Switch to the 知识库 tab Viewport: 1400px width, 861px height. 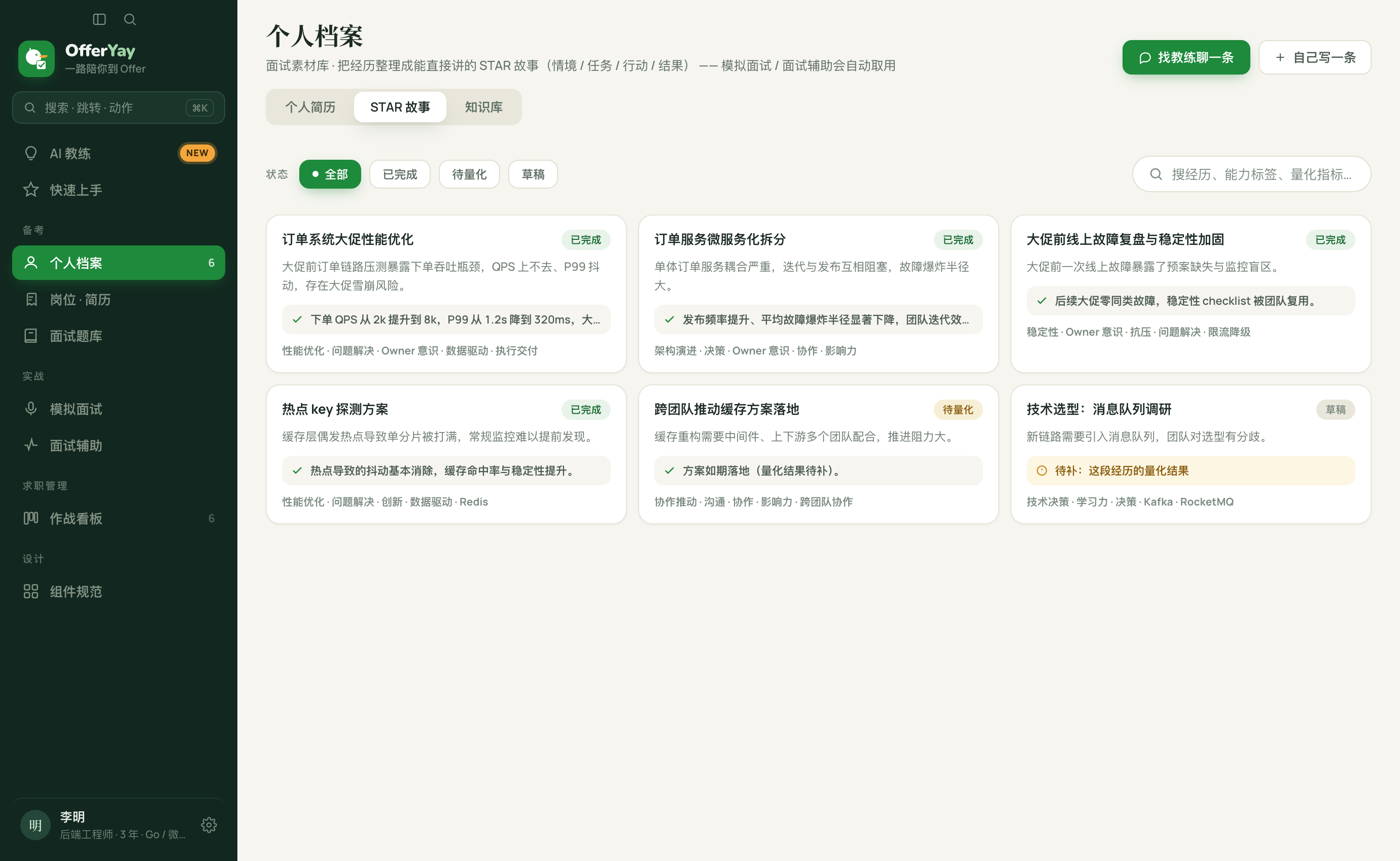click(x=483, y=107)
